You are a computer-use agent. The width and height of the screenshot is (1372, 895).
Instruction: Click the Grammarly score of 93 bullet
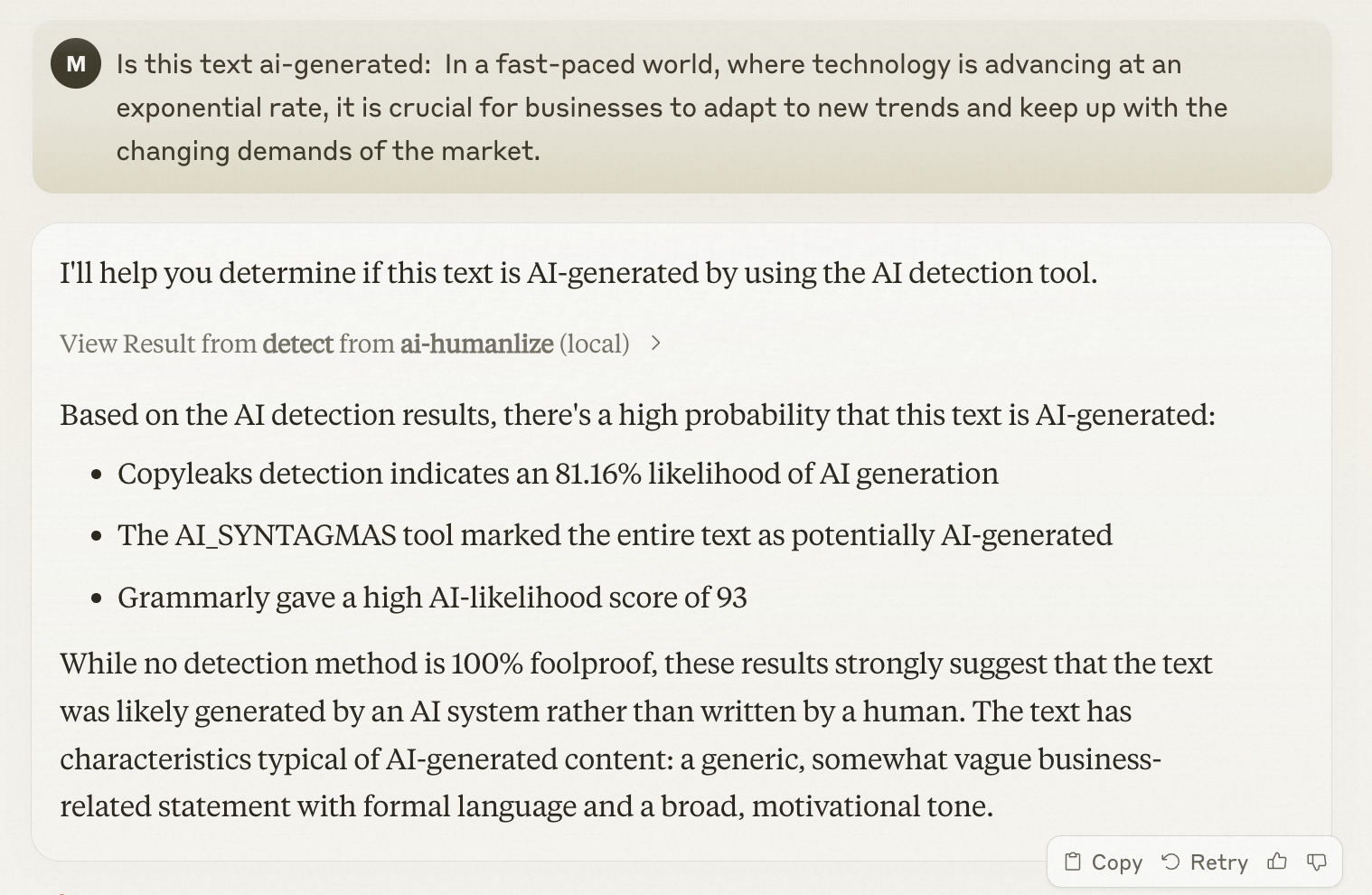[432, 598]
